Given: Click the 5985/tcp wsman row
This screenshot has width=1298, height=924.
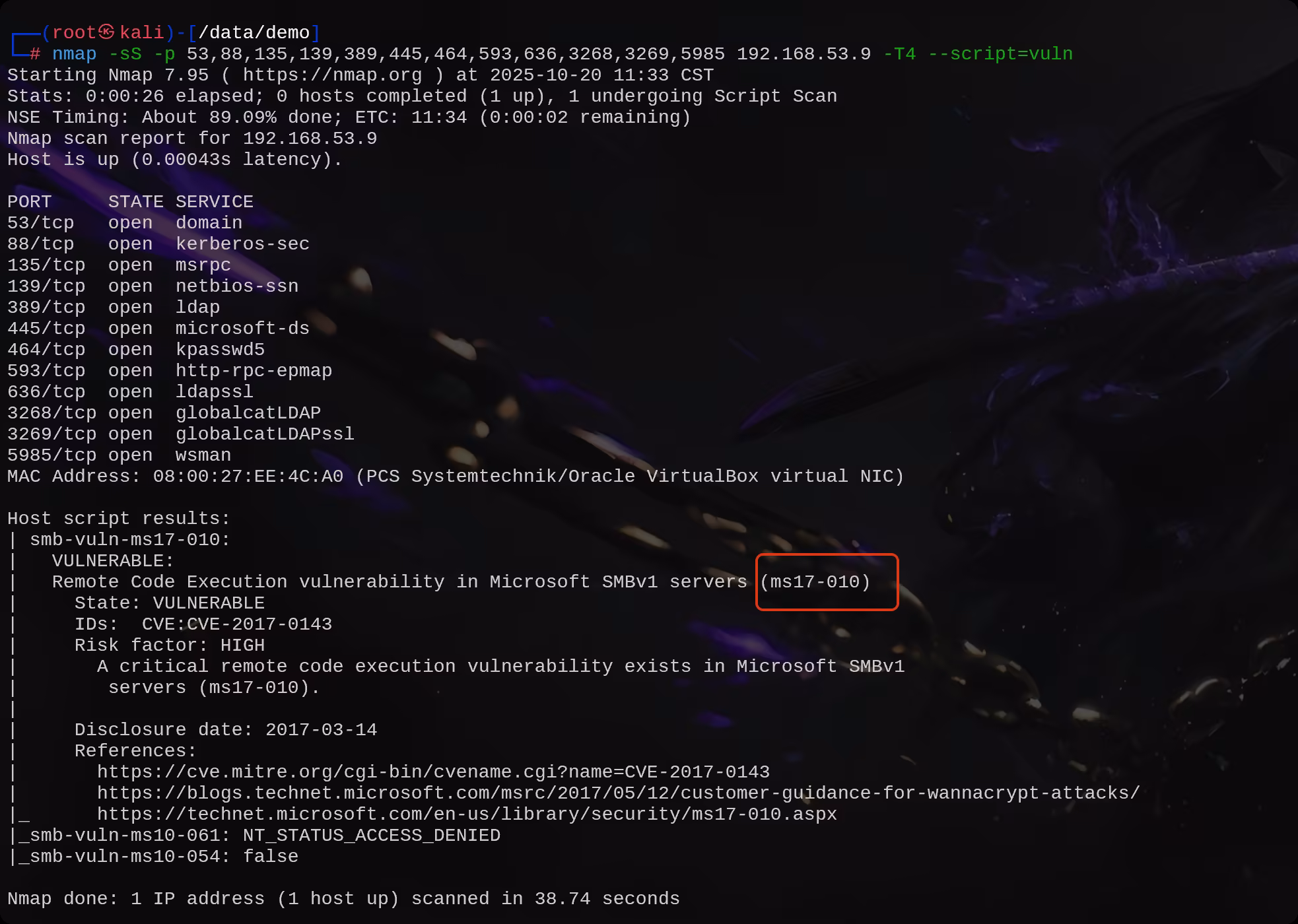Looking at the screenshot, I should click(x=120, y=455).
